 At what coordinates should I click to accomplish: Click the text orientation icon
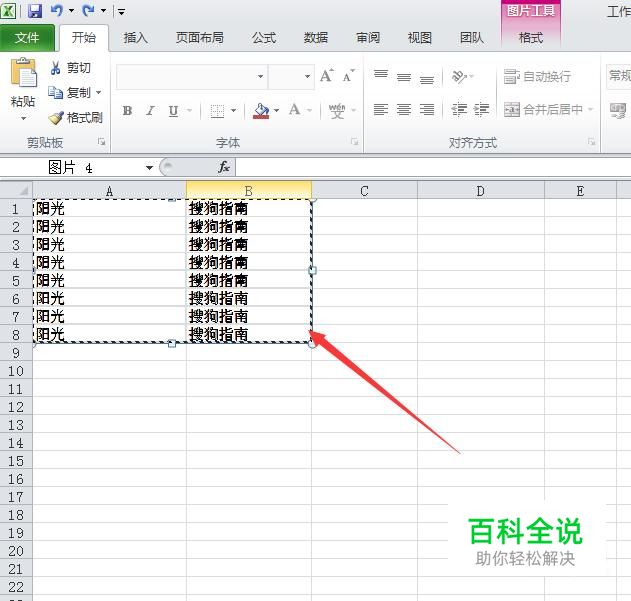tap(460, 76)
